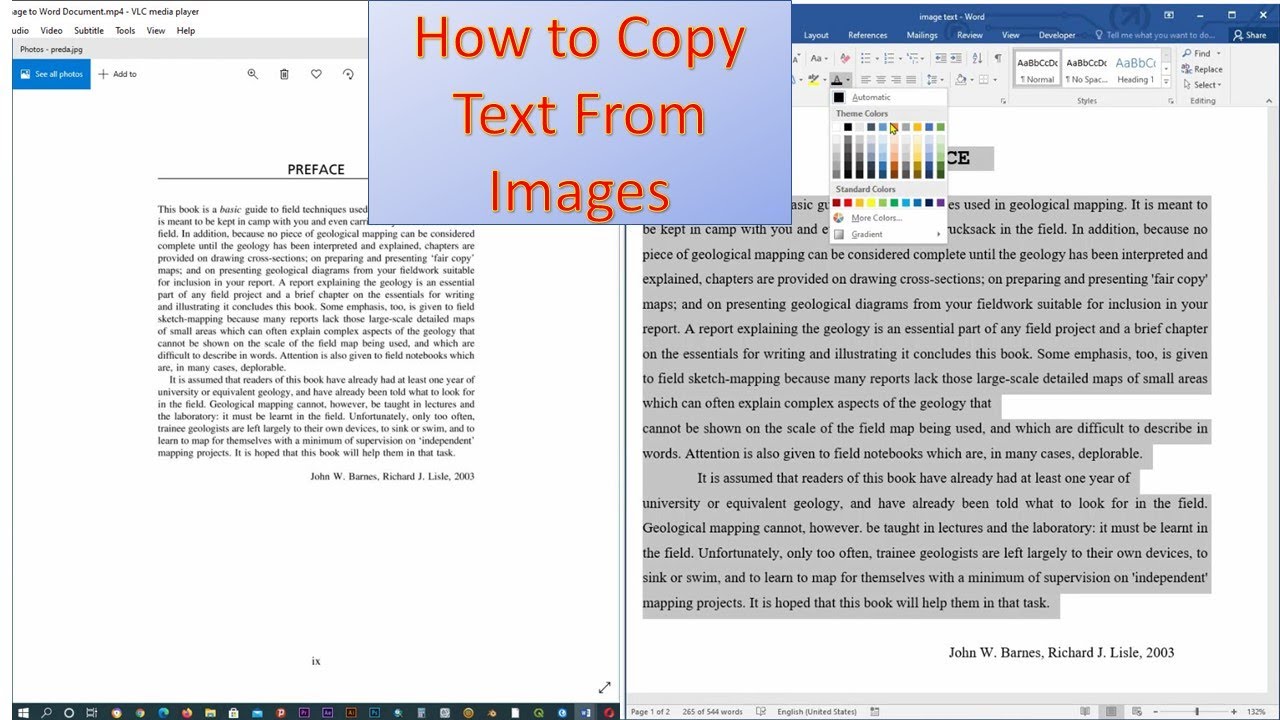1280x720 pixels.
Task: Click the Page 1 of 2 indicator
Action: coord(651,712)
